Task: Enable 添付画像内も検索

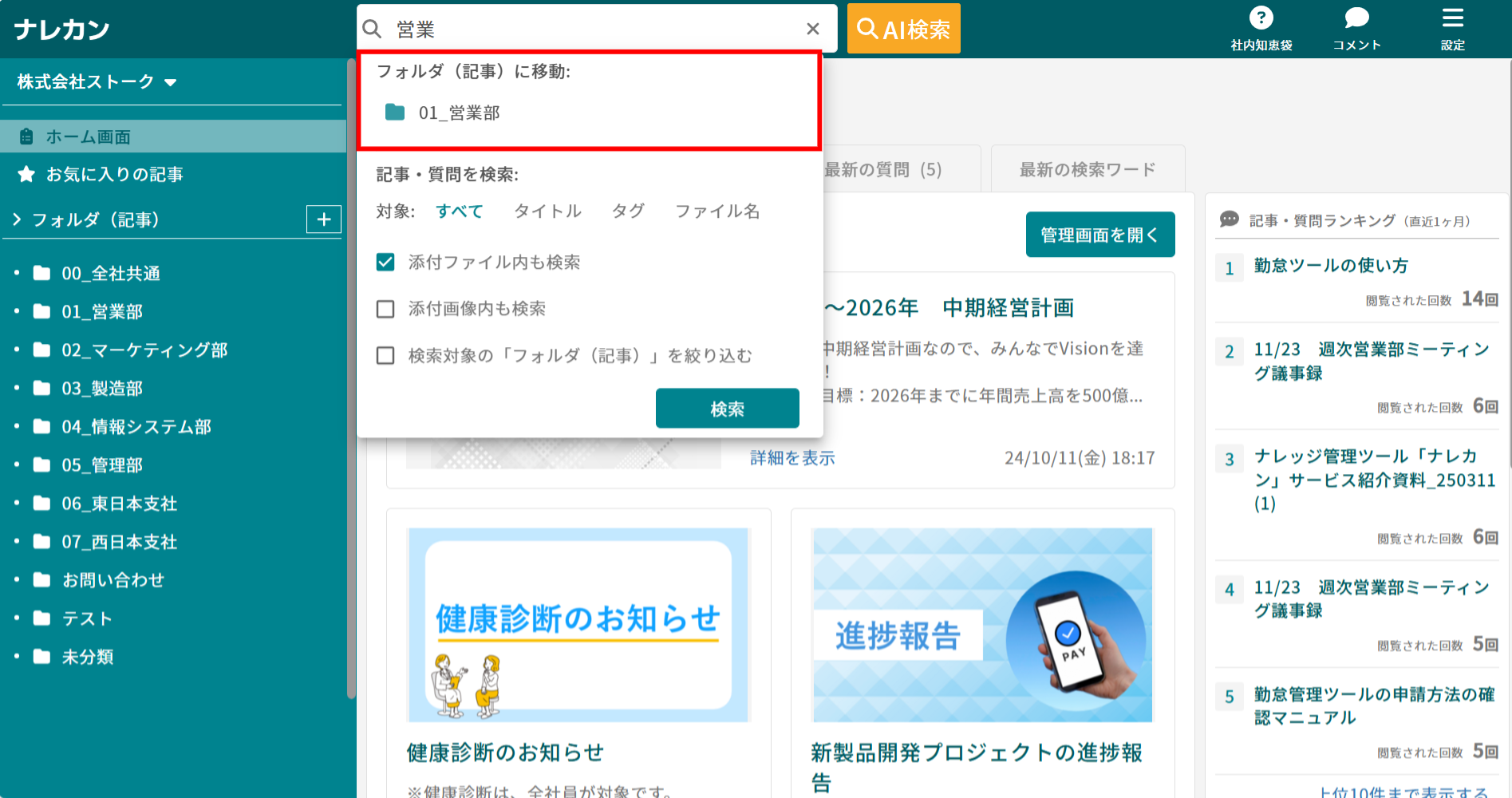Action: 385,309
